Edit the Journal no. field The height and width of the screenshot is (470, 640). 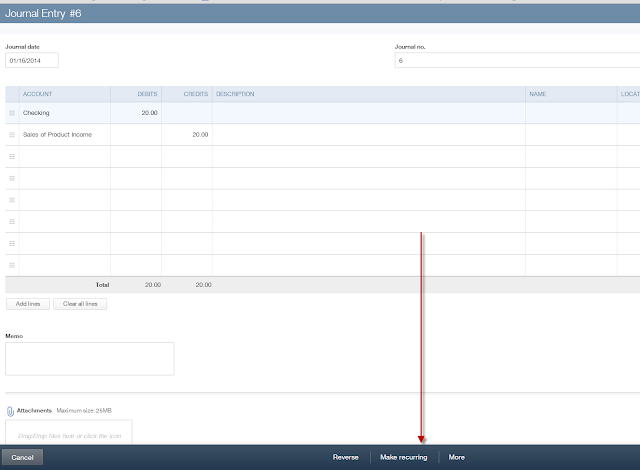tap(517, 60)
